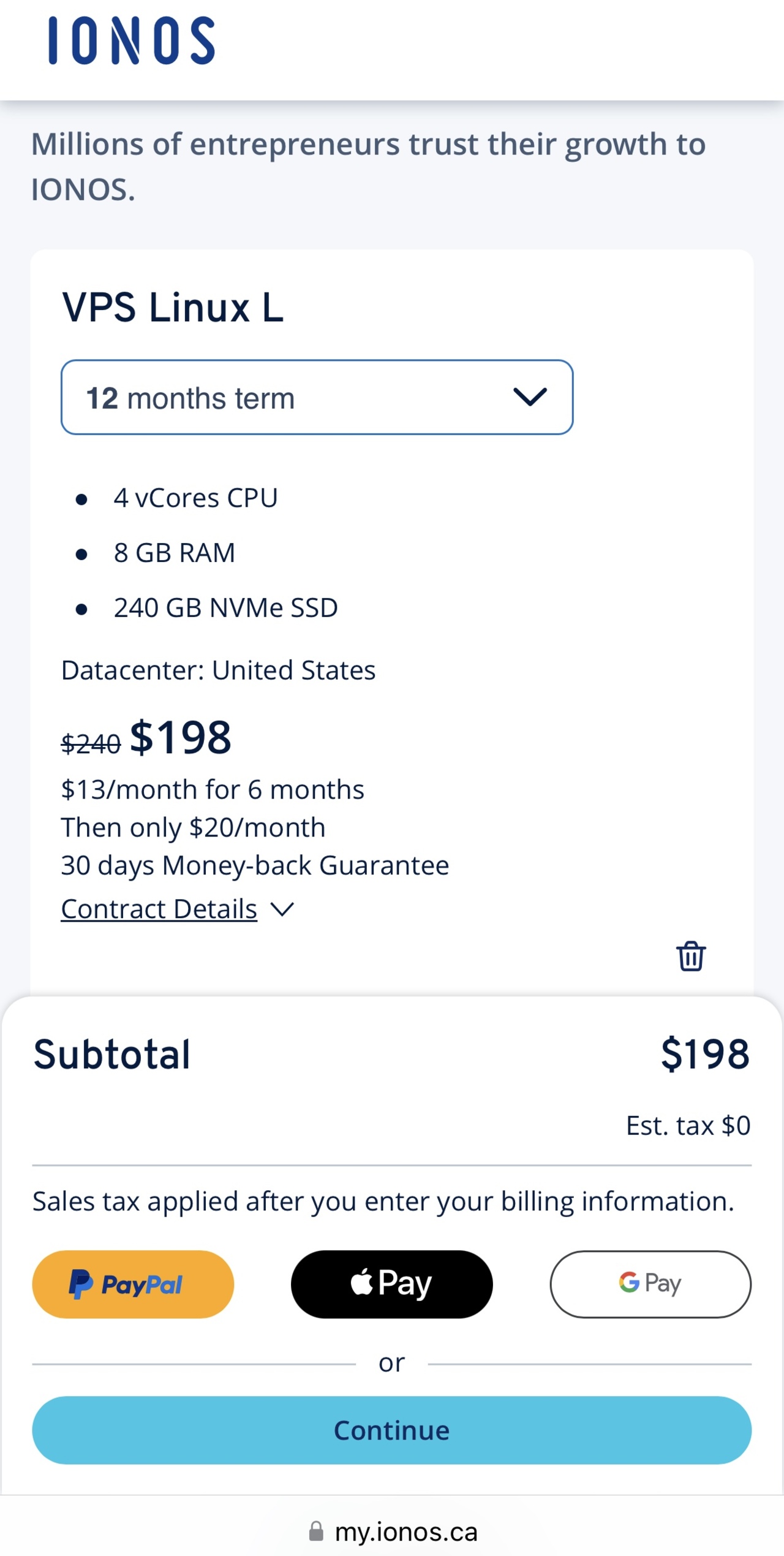Select the VPS Linux L heading
784x1556 pixels.
click(x=173, y=306)
